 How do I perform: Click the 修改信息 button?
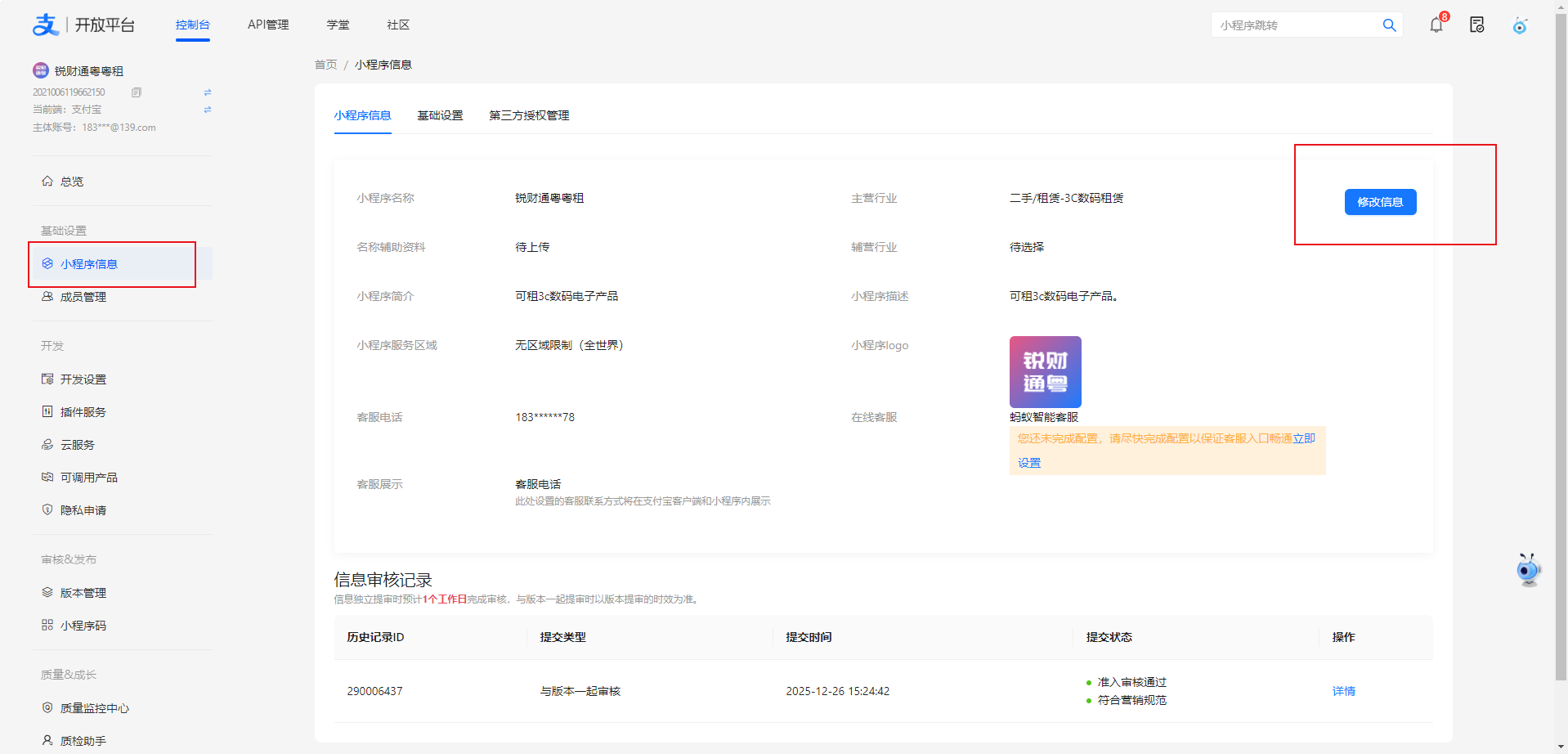pos(1380,202)
